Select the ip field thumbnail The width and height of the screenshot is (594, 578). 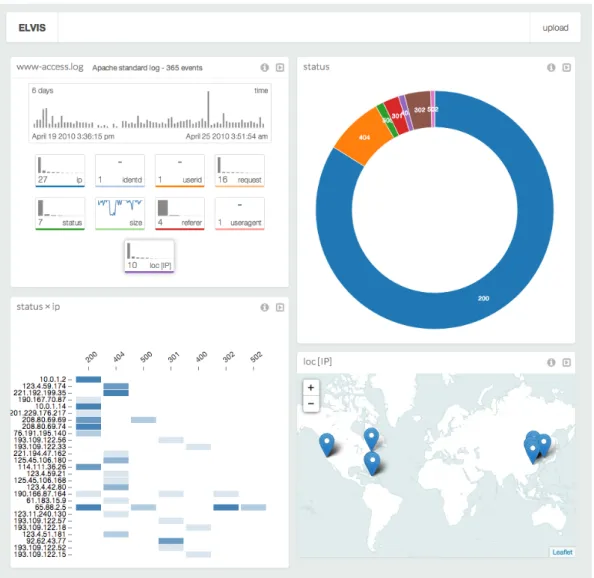coord(60,170)
